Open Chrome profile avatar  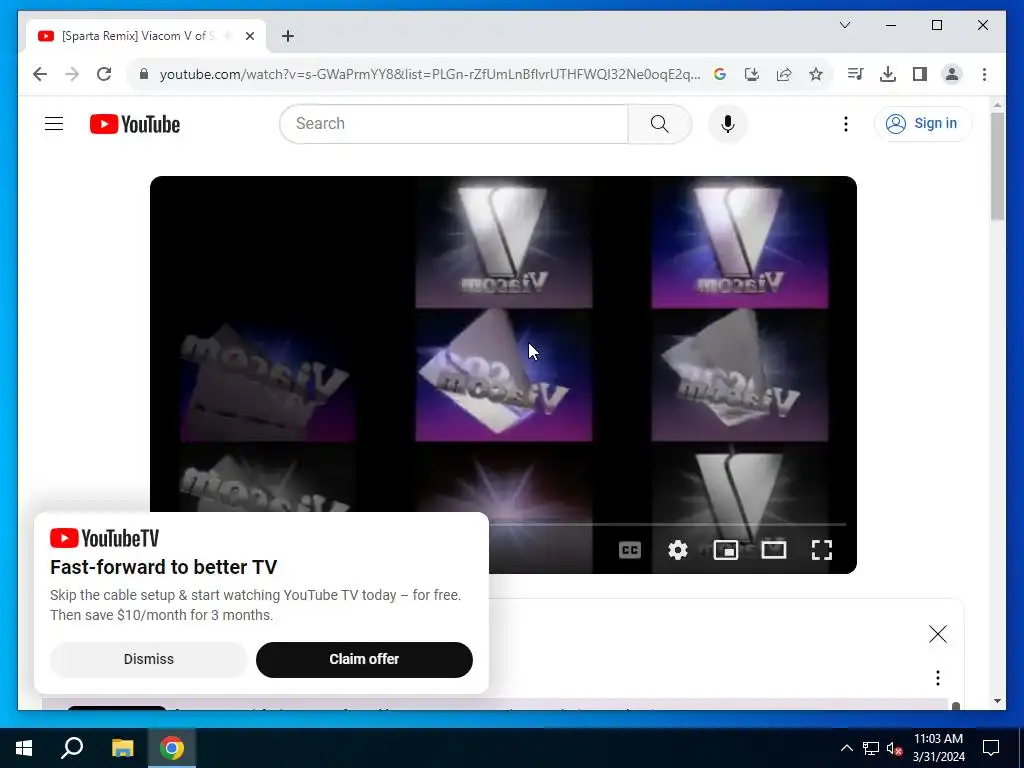click(952, 74)
